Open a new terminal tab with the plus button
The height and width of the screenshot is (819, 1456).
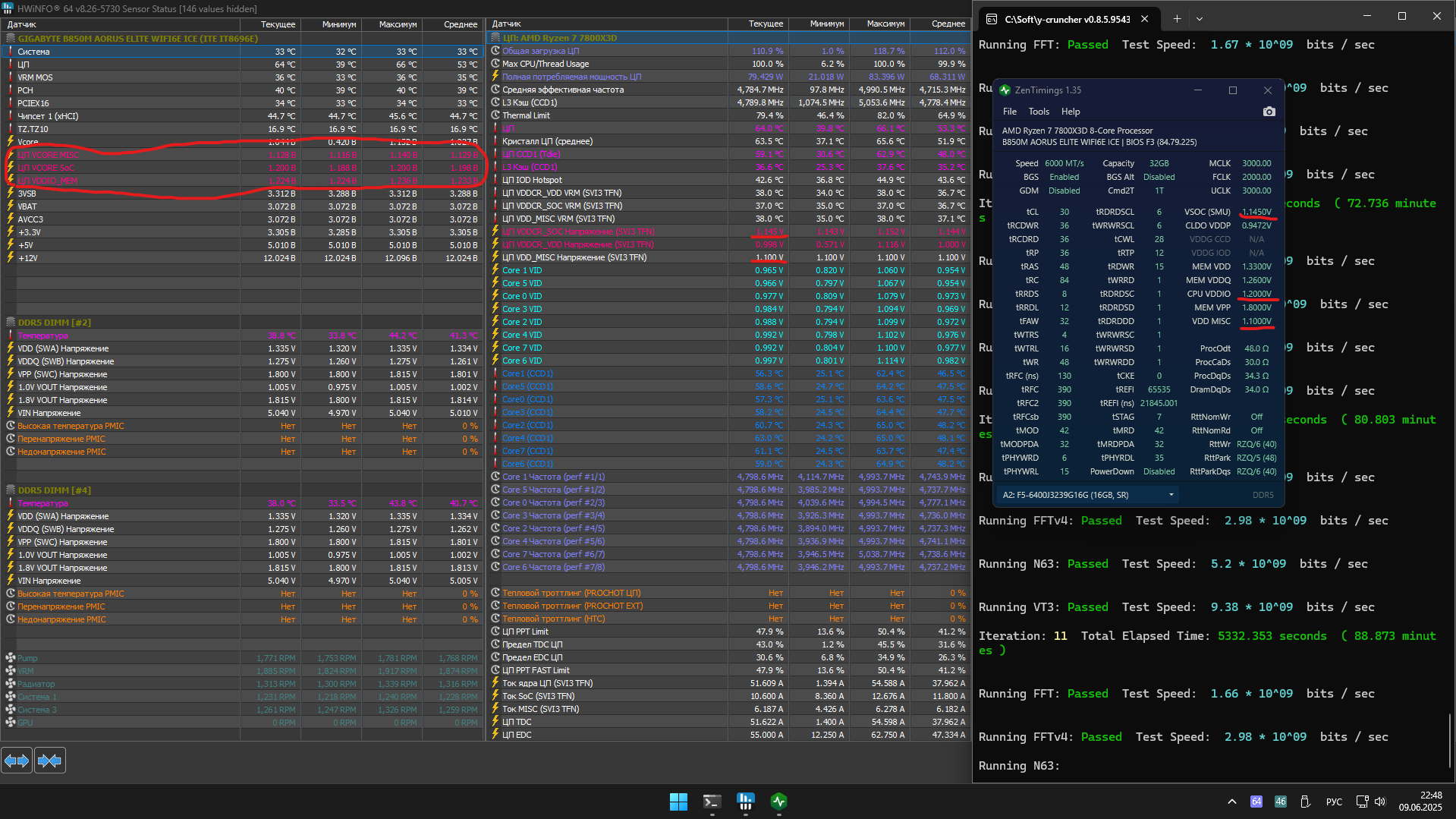coord(1177,19)
